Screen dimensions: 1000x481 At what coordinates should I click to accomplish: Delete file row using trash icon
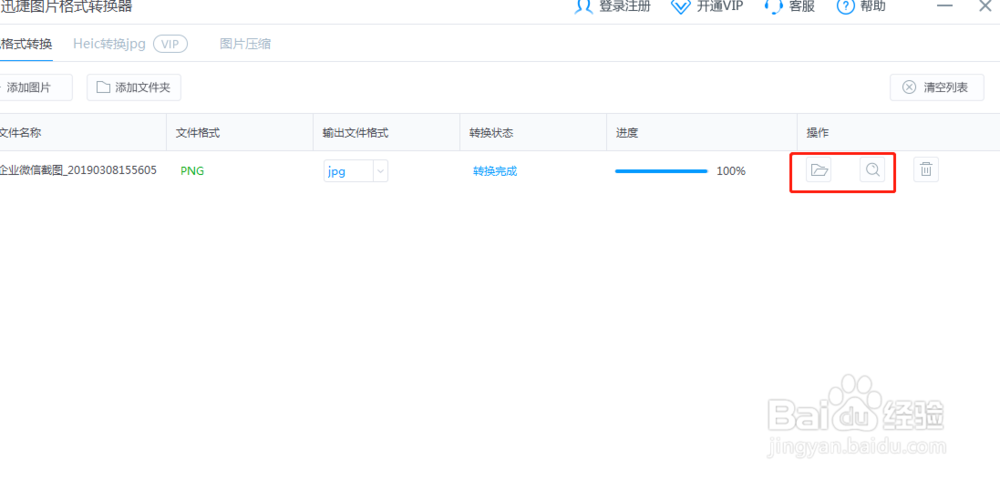(x=926, y=170)
